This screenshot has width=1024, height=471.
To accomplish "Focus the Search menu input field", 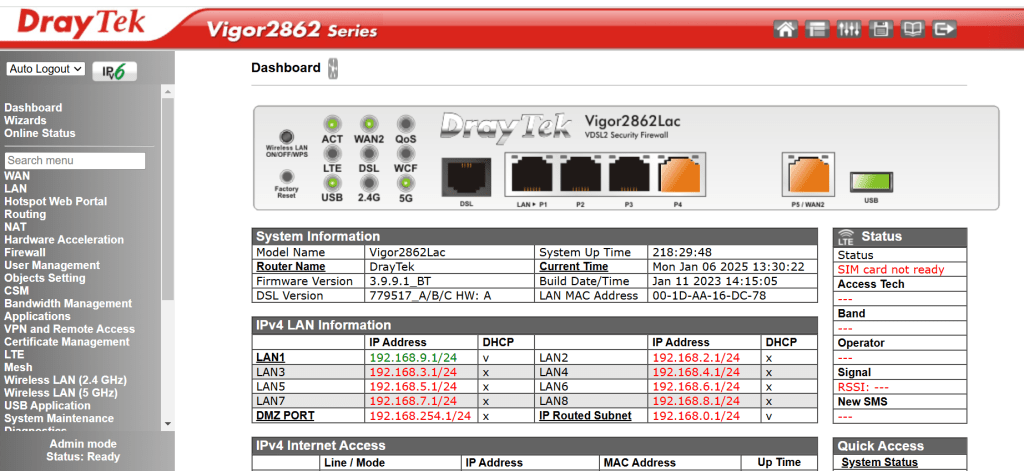I will tap(74, 161).
